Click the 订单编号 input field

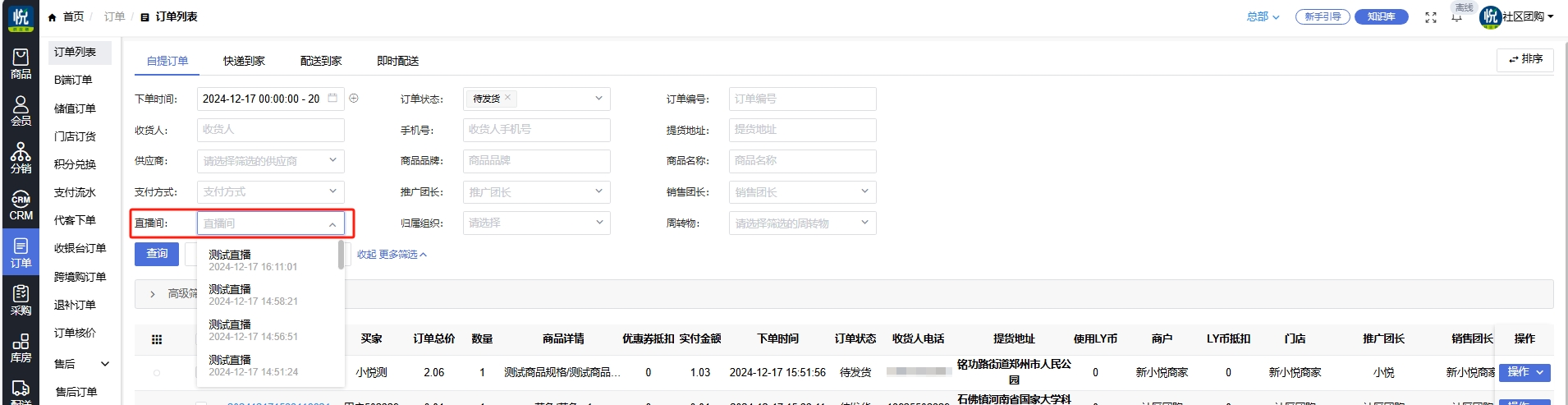(803, 99)
